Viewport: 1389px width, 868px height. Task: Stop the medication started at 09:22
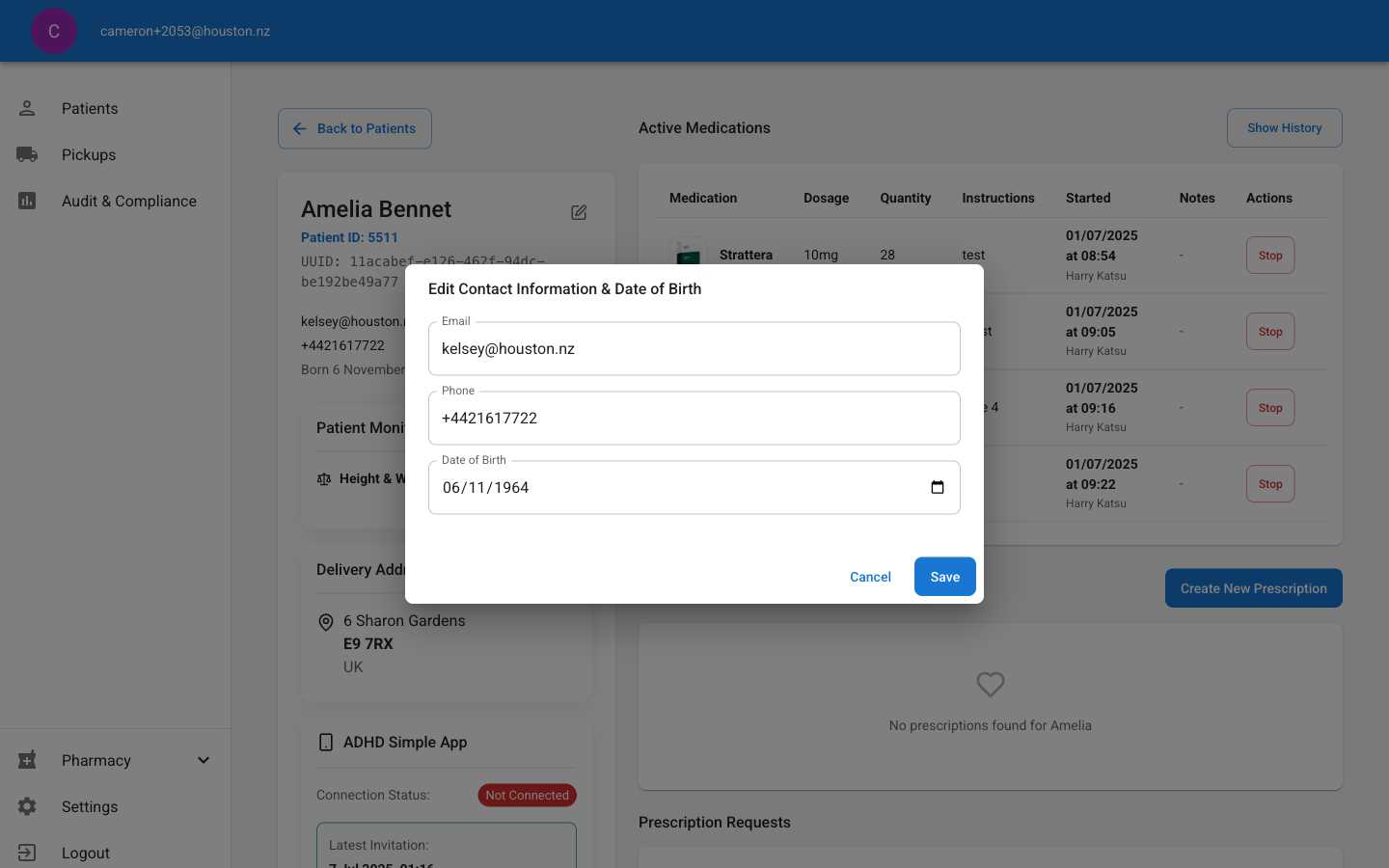pyautogui.click(x=1270, y=484)
